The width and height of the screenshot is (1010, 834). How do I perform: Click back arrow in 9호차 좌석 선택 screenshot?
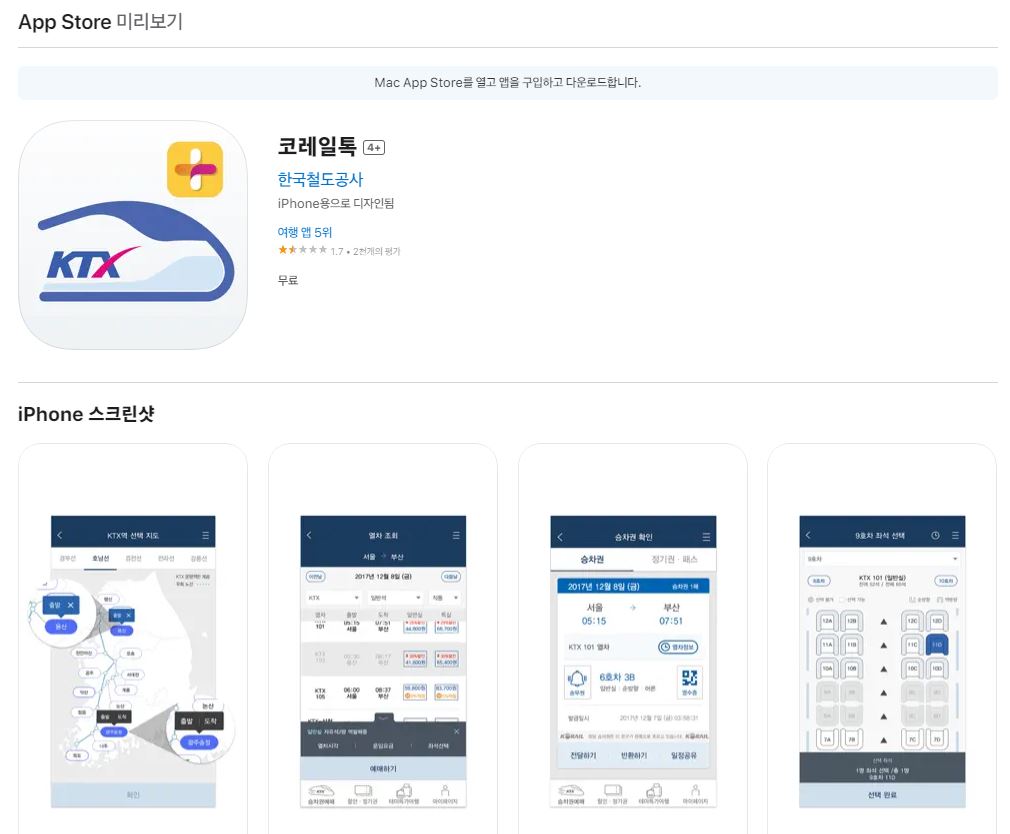pyautogui.click(x=808, y=535)
